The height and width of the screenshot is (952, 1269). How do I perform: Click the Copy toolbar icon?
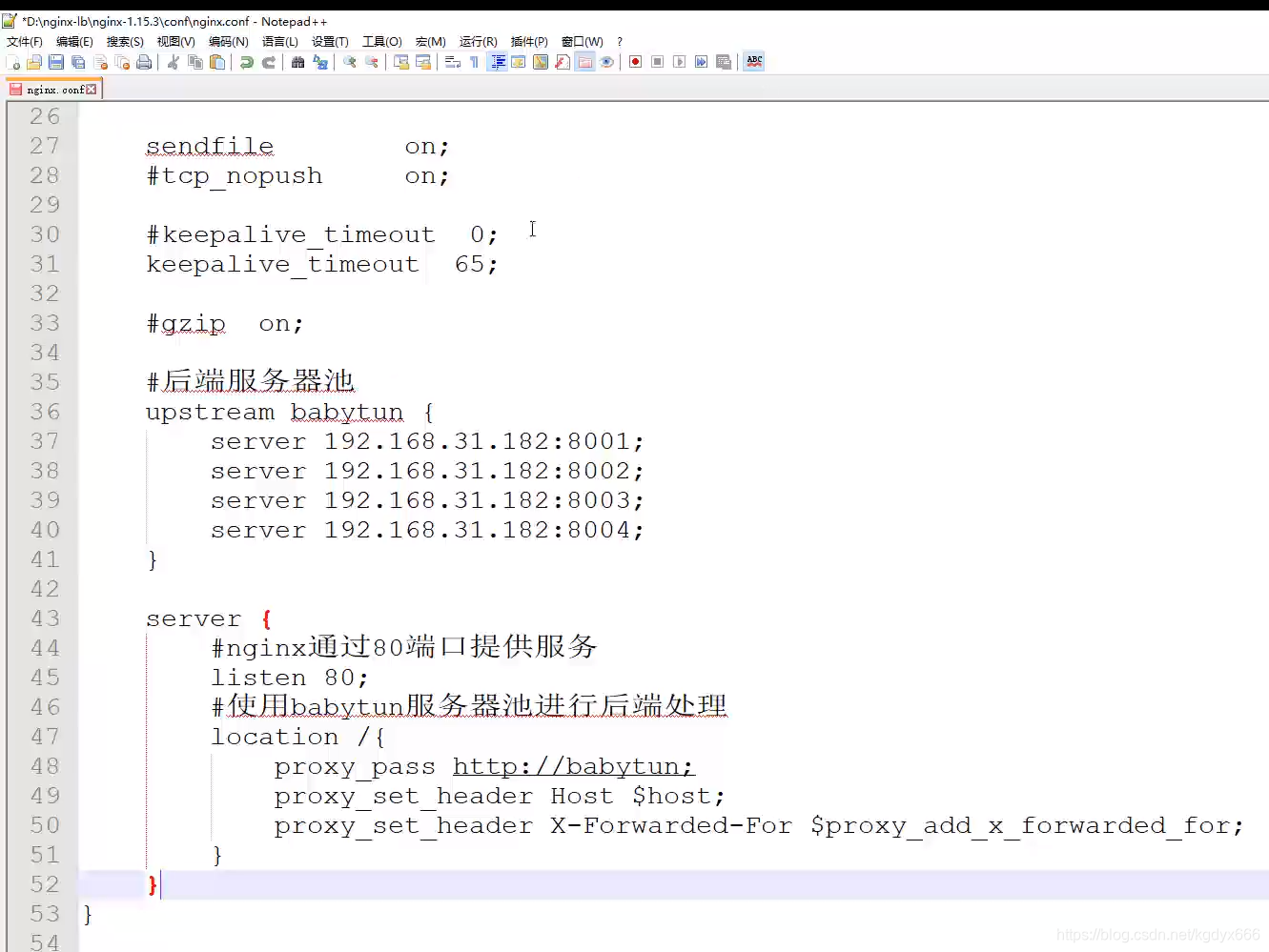195,62
